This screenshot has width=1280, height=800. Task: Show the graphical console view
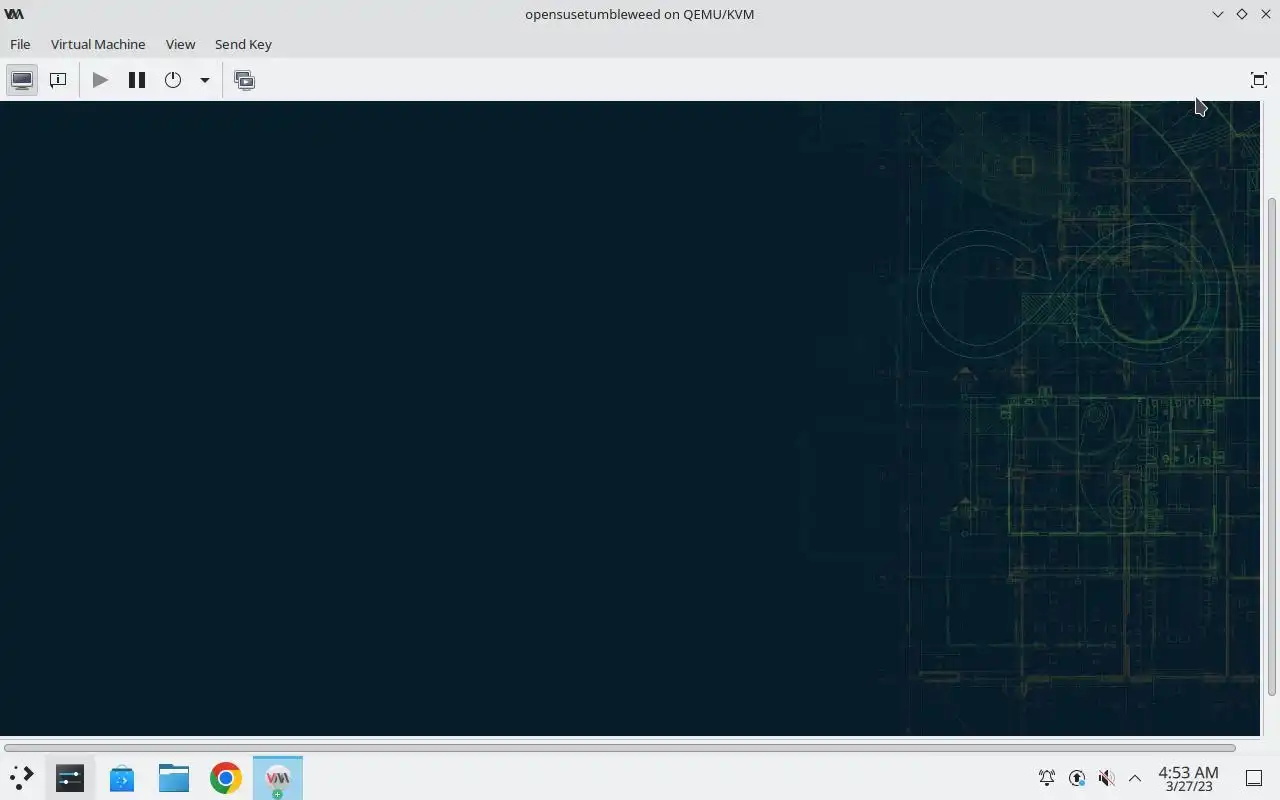pos(22,80)
